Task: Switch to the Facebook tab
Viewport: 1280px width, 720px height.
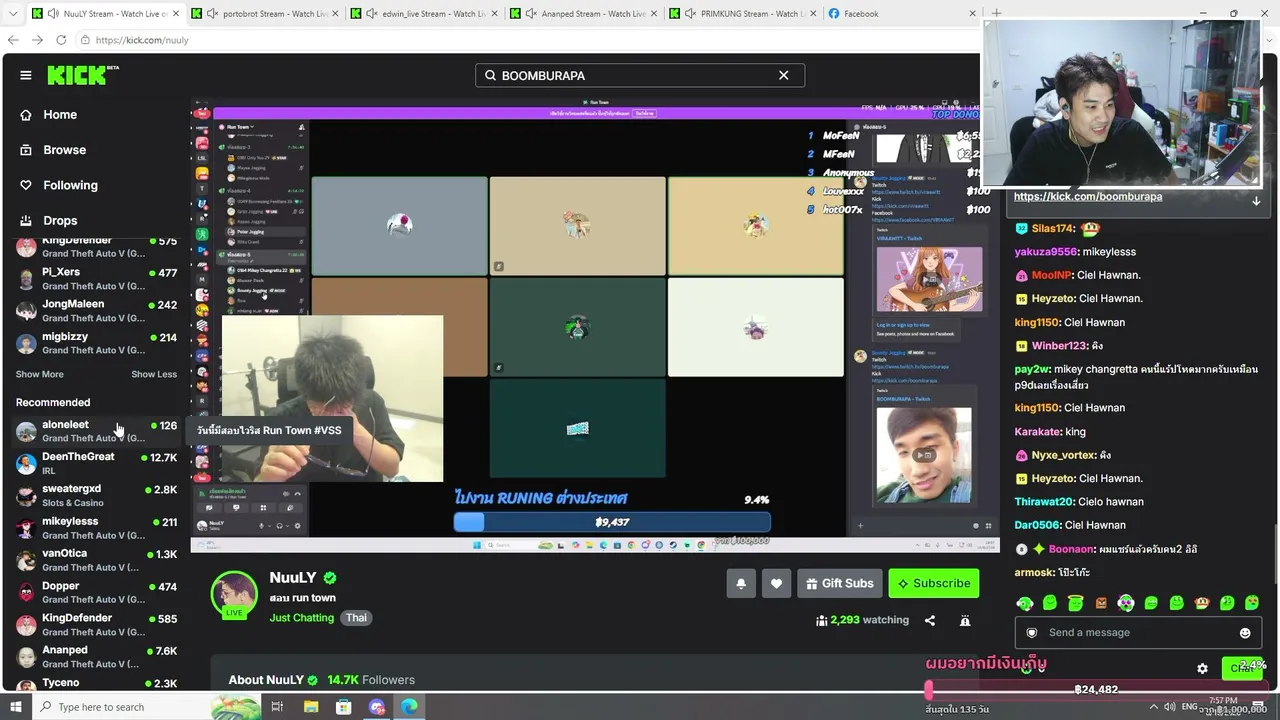Action: (x=900, y=14)
